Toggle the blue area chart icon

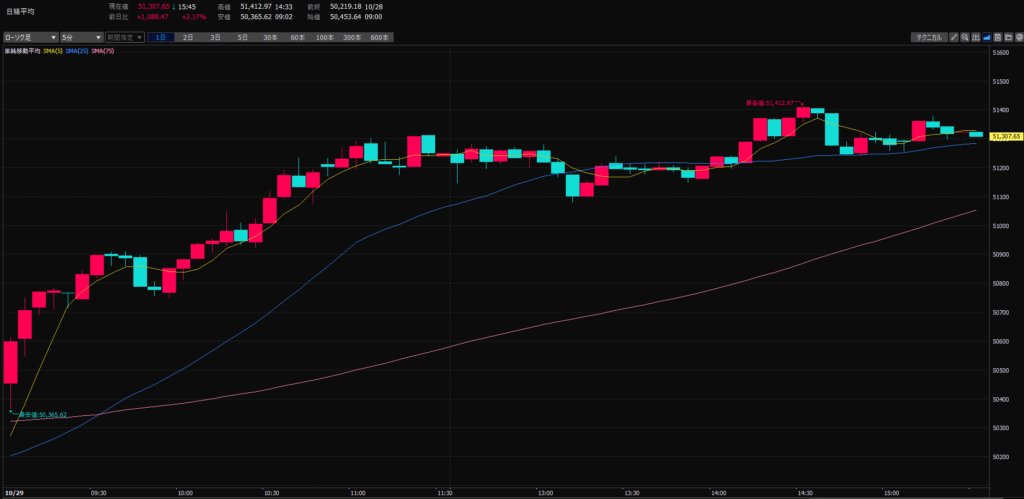987,37
